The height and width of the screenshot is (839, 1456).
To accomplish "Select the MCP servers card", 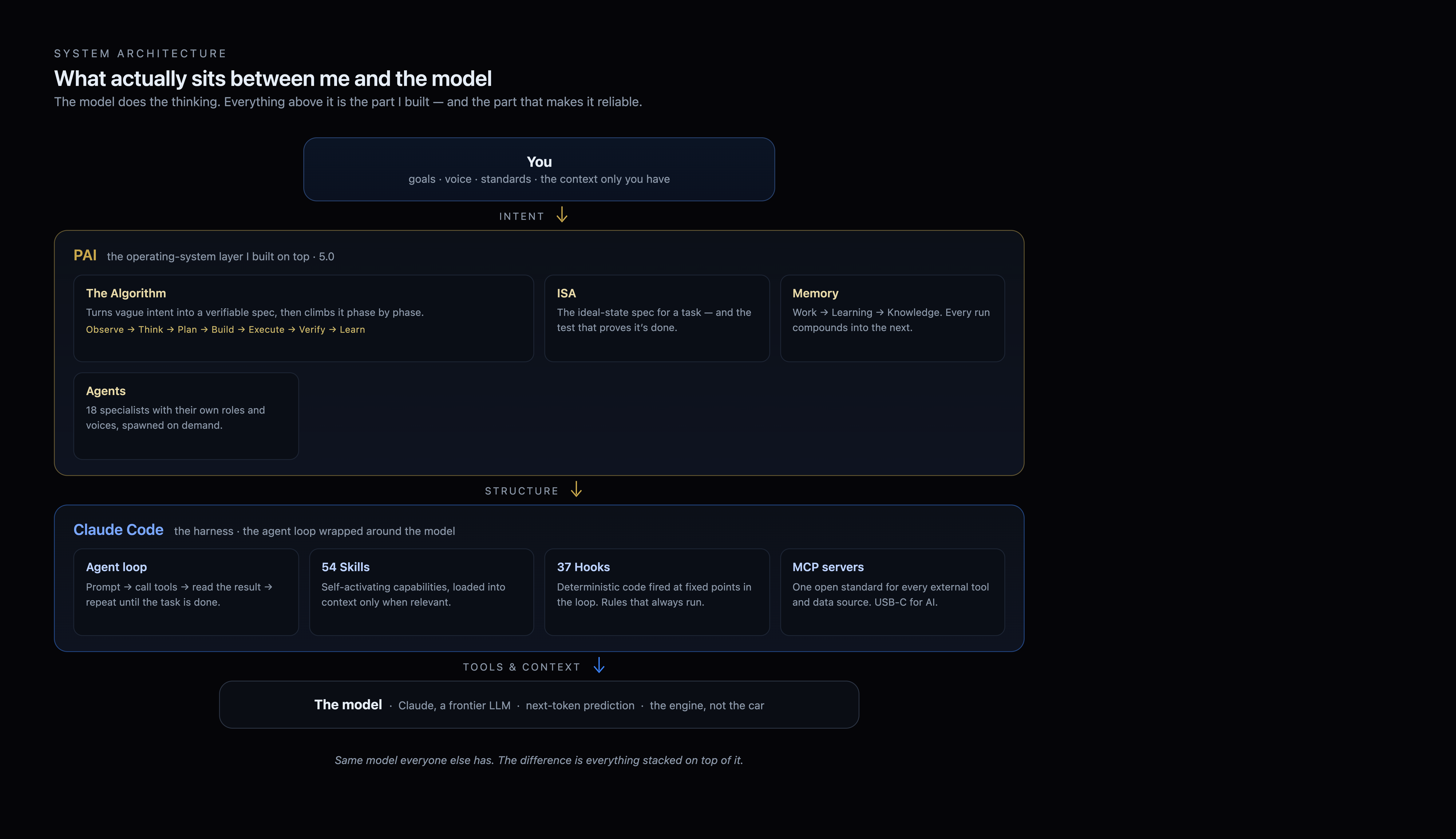I will click(x=892, y=592).
